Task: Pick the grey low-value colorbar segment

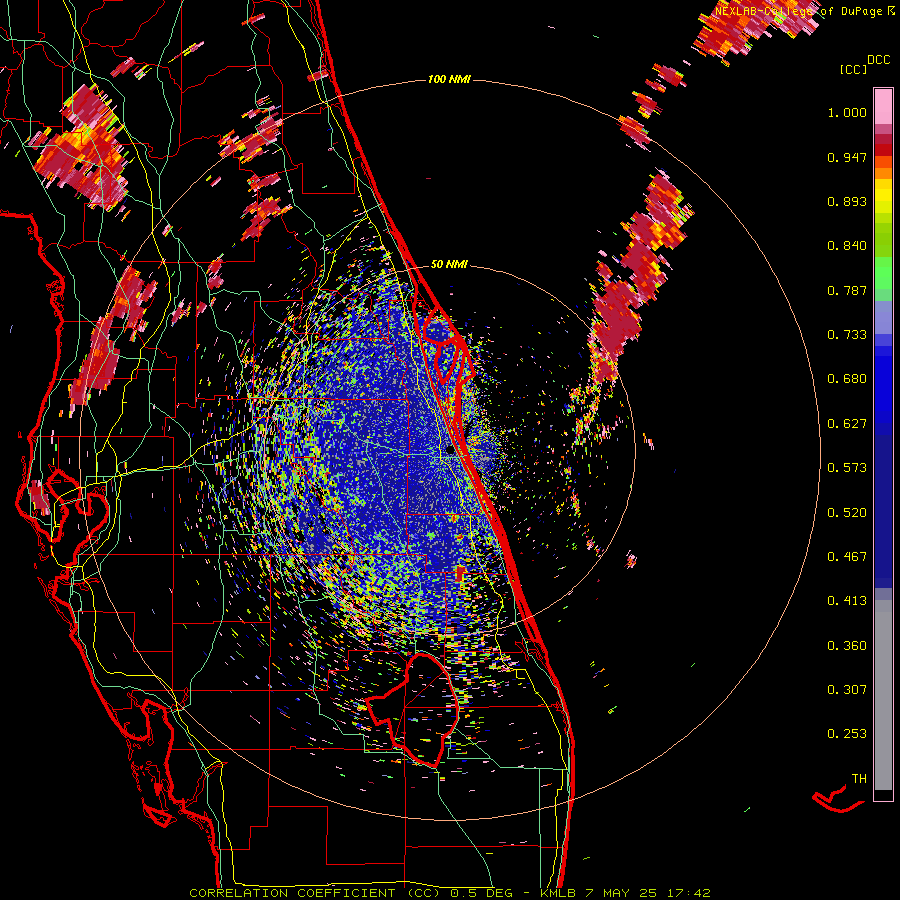Action: [883, 695]
